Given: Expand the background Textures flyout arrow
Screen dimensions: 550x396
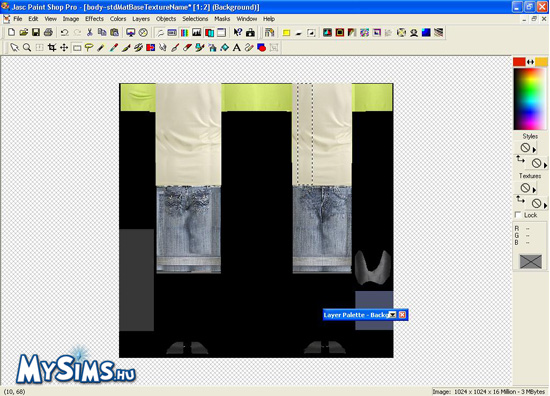Looking at the screenshot, I should click(545, 205).
